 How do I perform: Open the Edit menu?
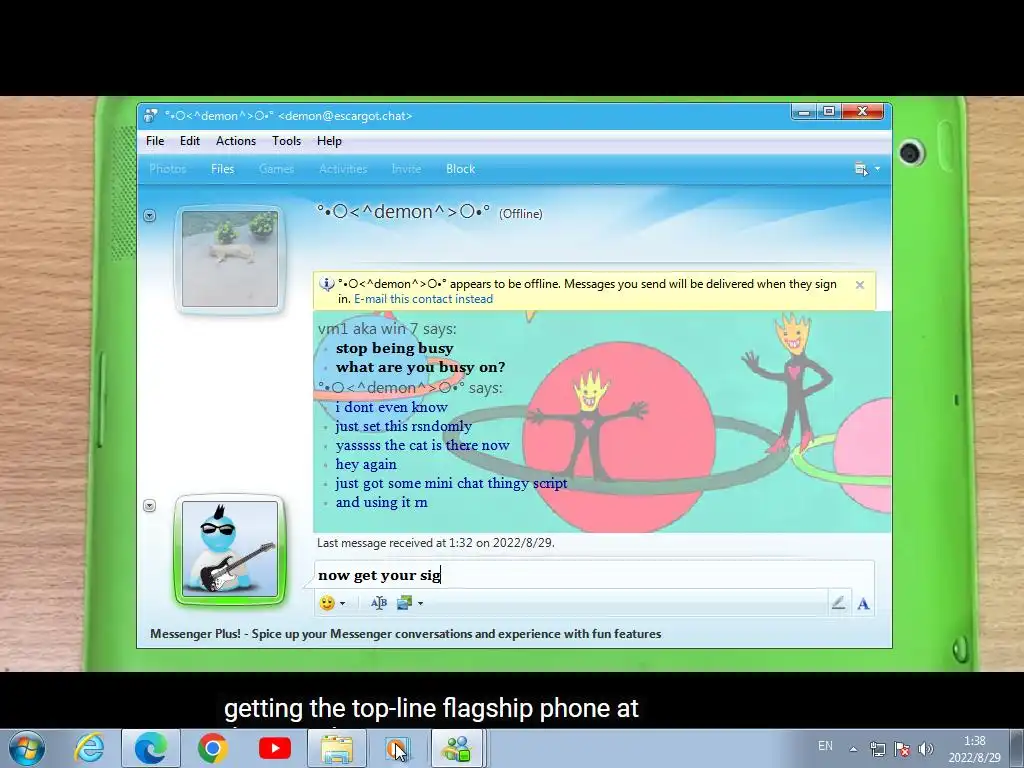click(x=189, y=141)
